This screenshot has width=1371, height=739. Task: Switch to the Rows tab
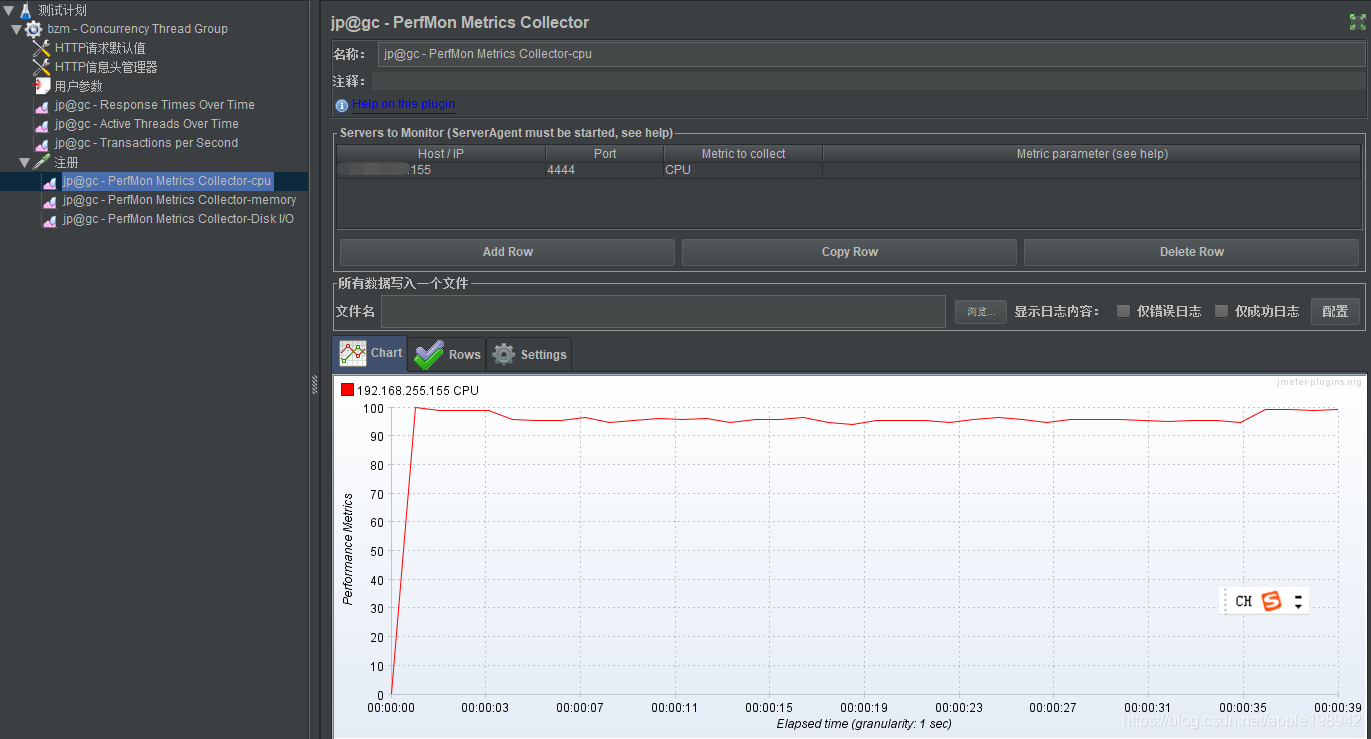[447, 354]
